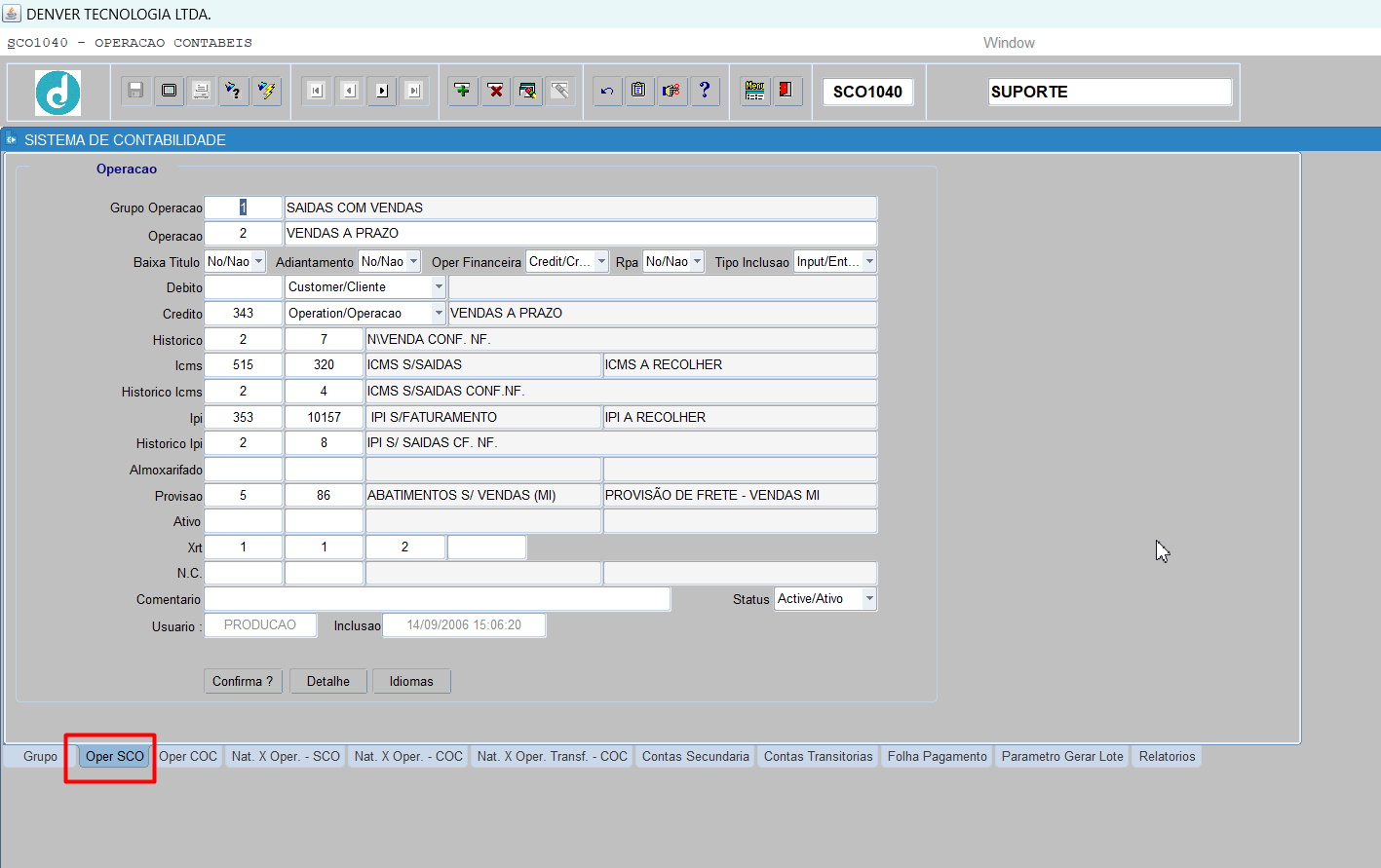Viewport: 1381px width, 868px height.
Task: Click the empty Debito code field
Action: (x=243, y=287)
